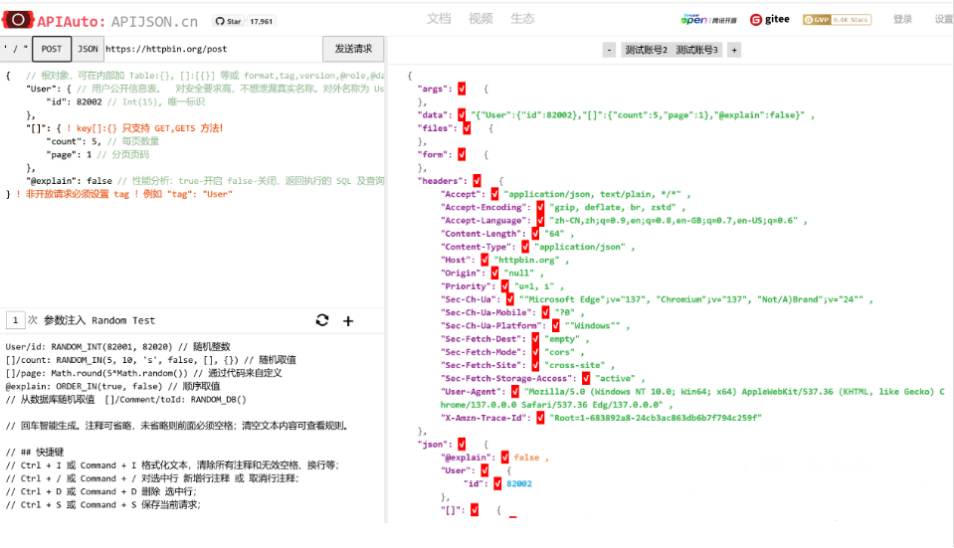Image resolution: width=954 pixels, height=548 pixels.
Task: Click the Random Test label
Action: (123, 320)
